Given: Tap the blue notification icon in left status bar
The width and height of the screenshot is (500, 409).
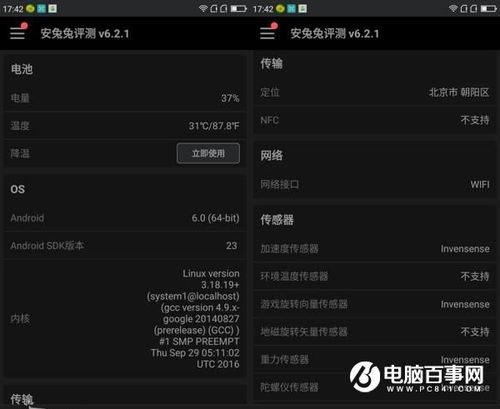Looking at the screenshot, I should pyautogui.click(x=41, y=8).
